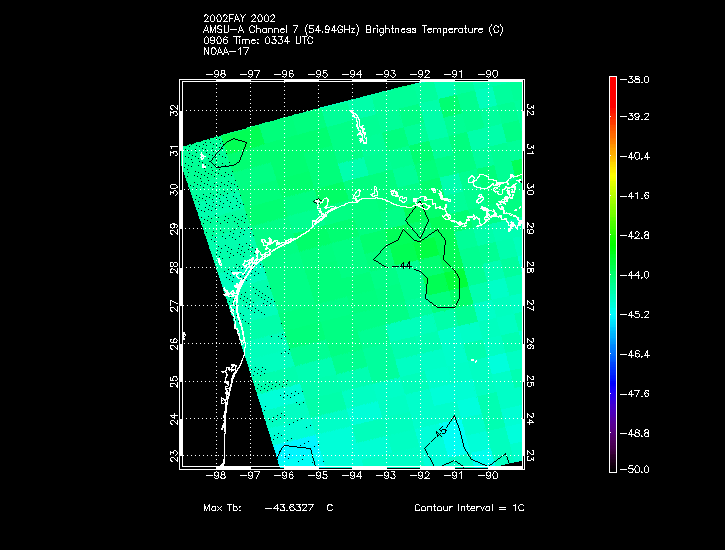Click the 29 label on the right latitude axis
This screenshot has width=725, height=550.
530,228
